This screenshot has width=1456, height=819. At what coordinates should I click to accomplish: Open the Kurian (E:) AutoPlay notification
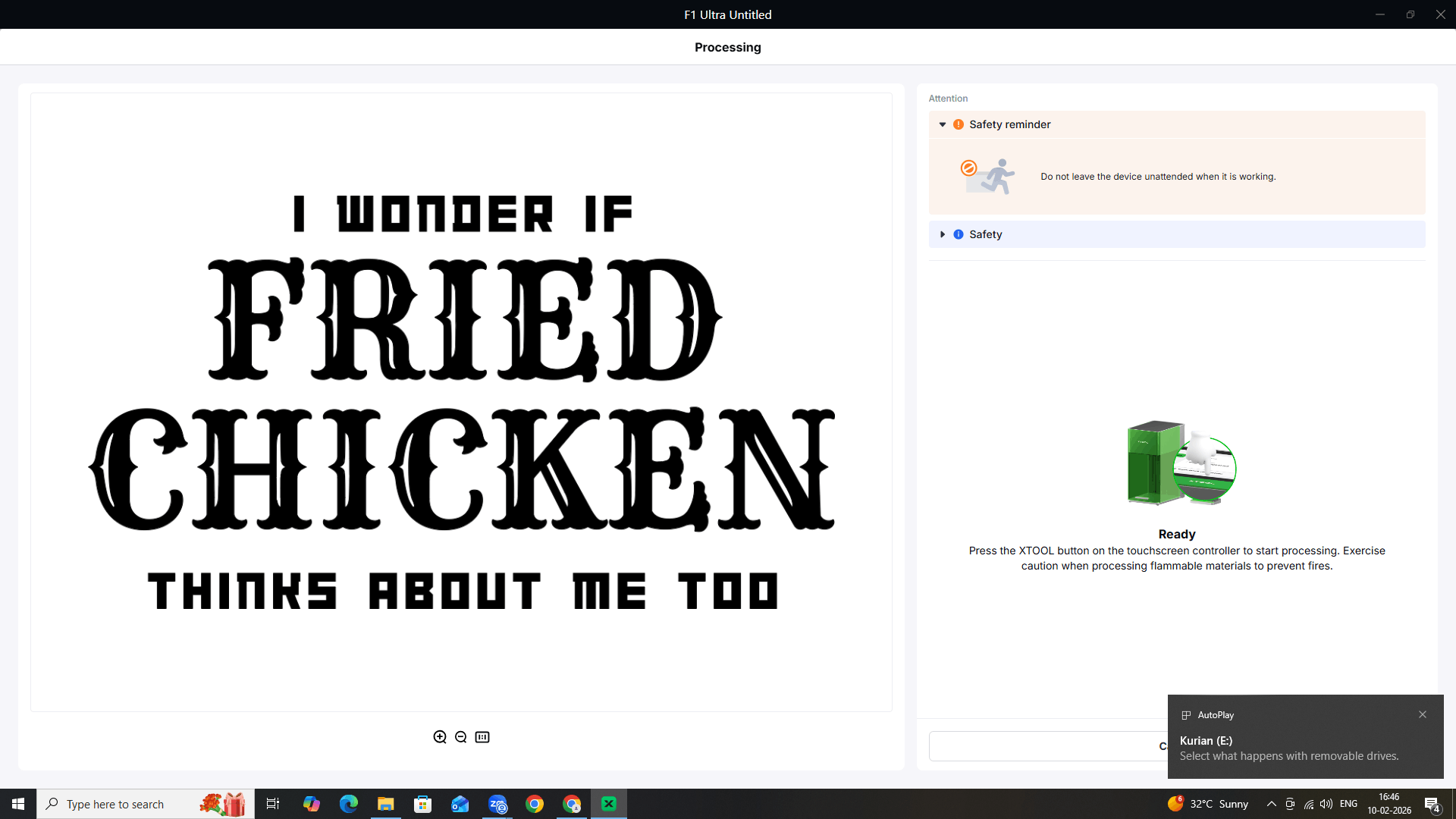pyautogui.click(x=1289, y=748)
